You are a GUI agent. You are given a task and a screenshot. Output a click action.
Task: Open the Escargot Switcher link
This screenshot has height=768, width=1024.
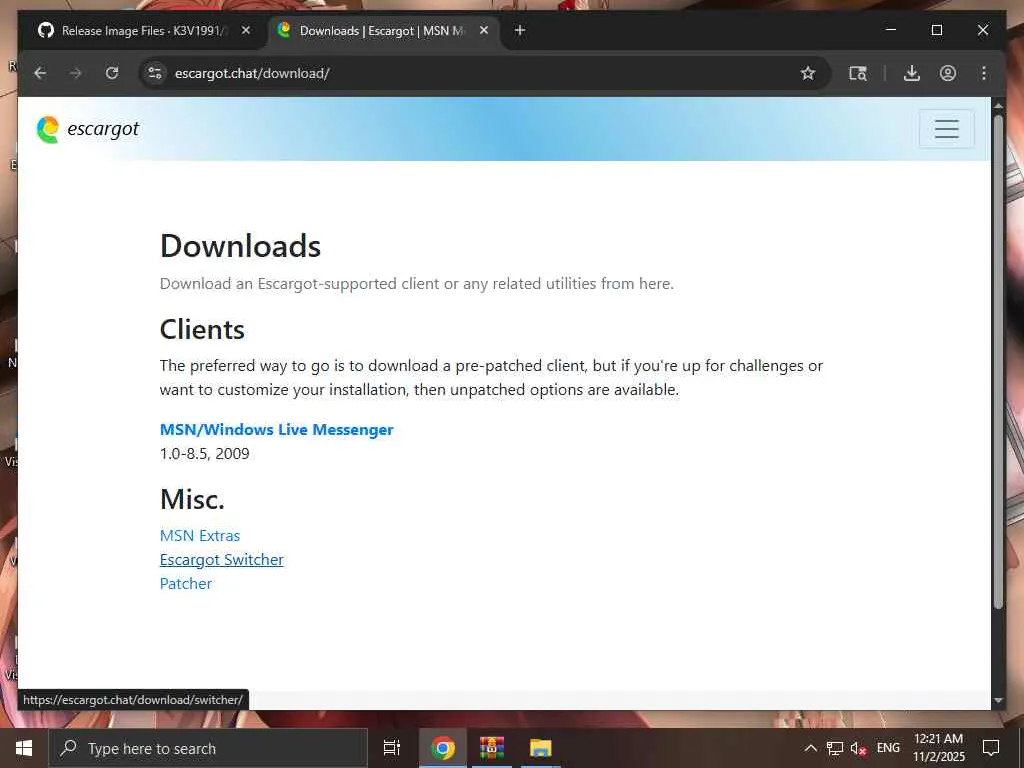[x=222, y=560]
